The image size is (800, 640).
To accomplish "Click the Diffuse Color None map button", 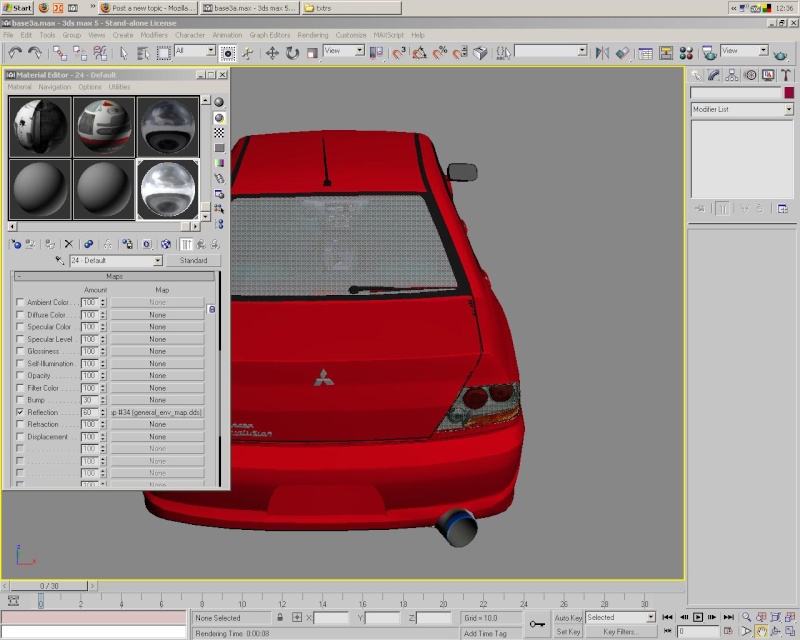I will point(157,315).
